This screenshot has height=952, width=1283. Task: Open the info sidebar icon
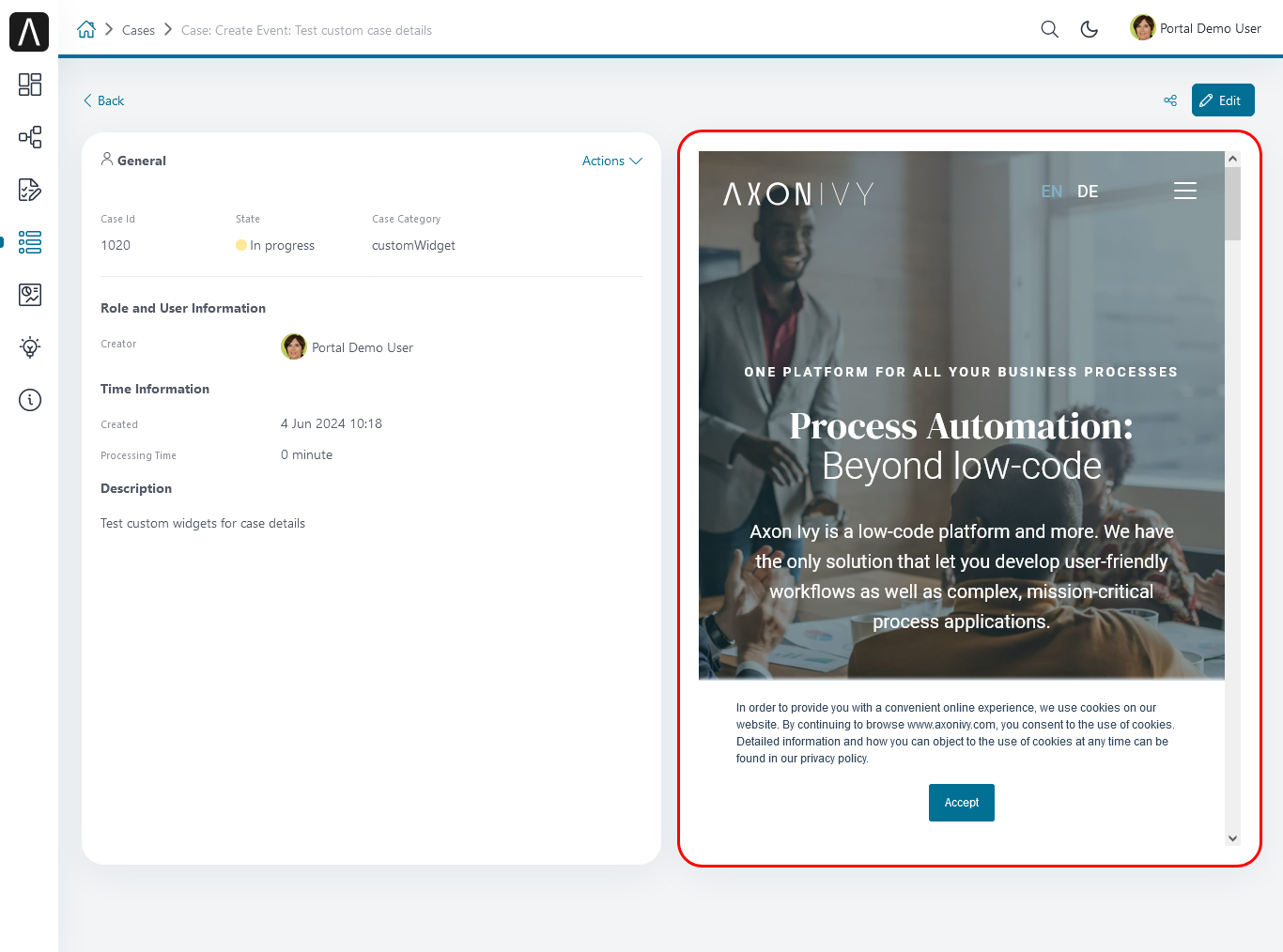click(x=30, y=400)
